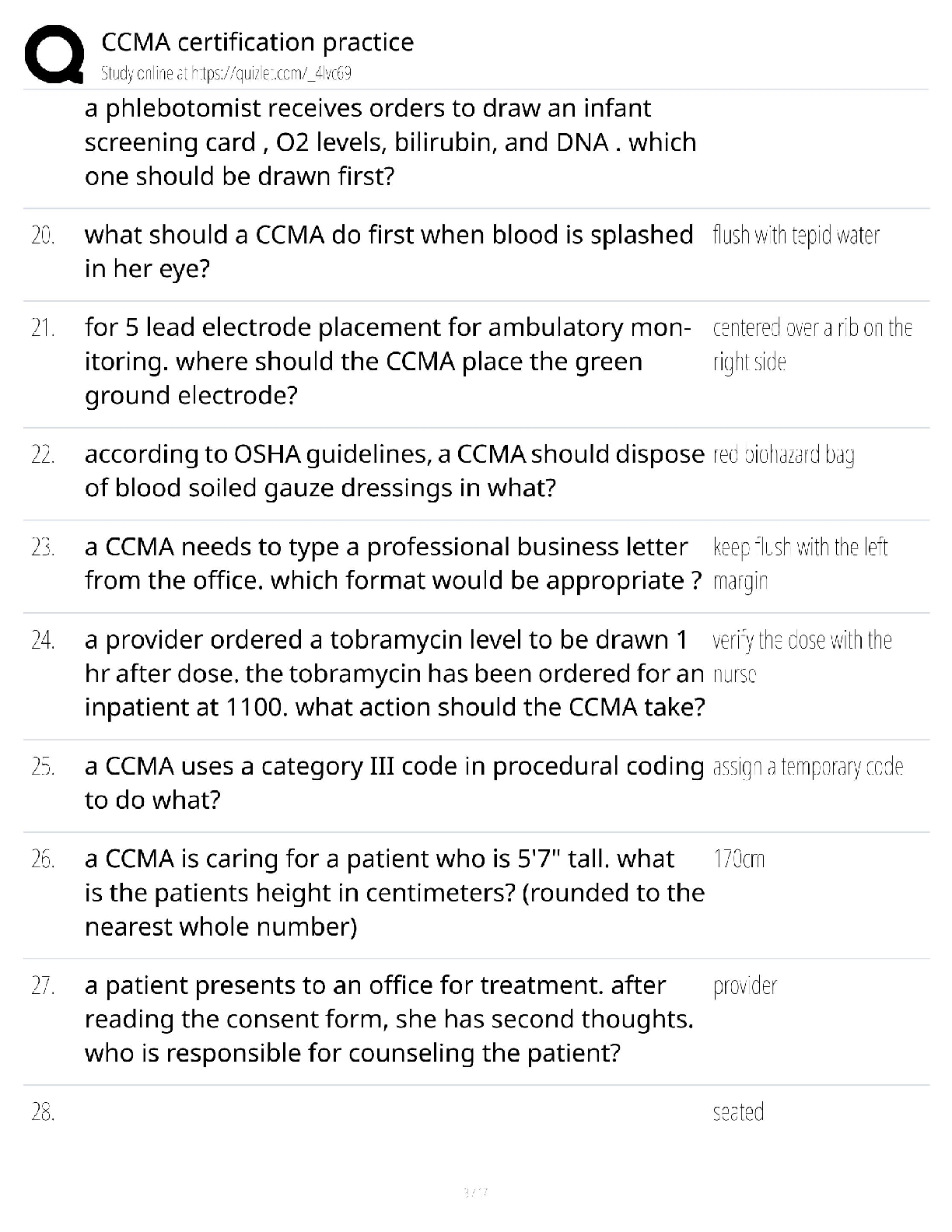
Task: Click the 170cm answer
Action: click(739, 859)
